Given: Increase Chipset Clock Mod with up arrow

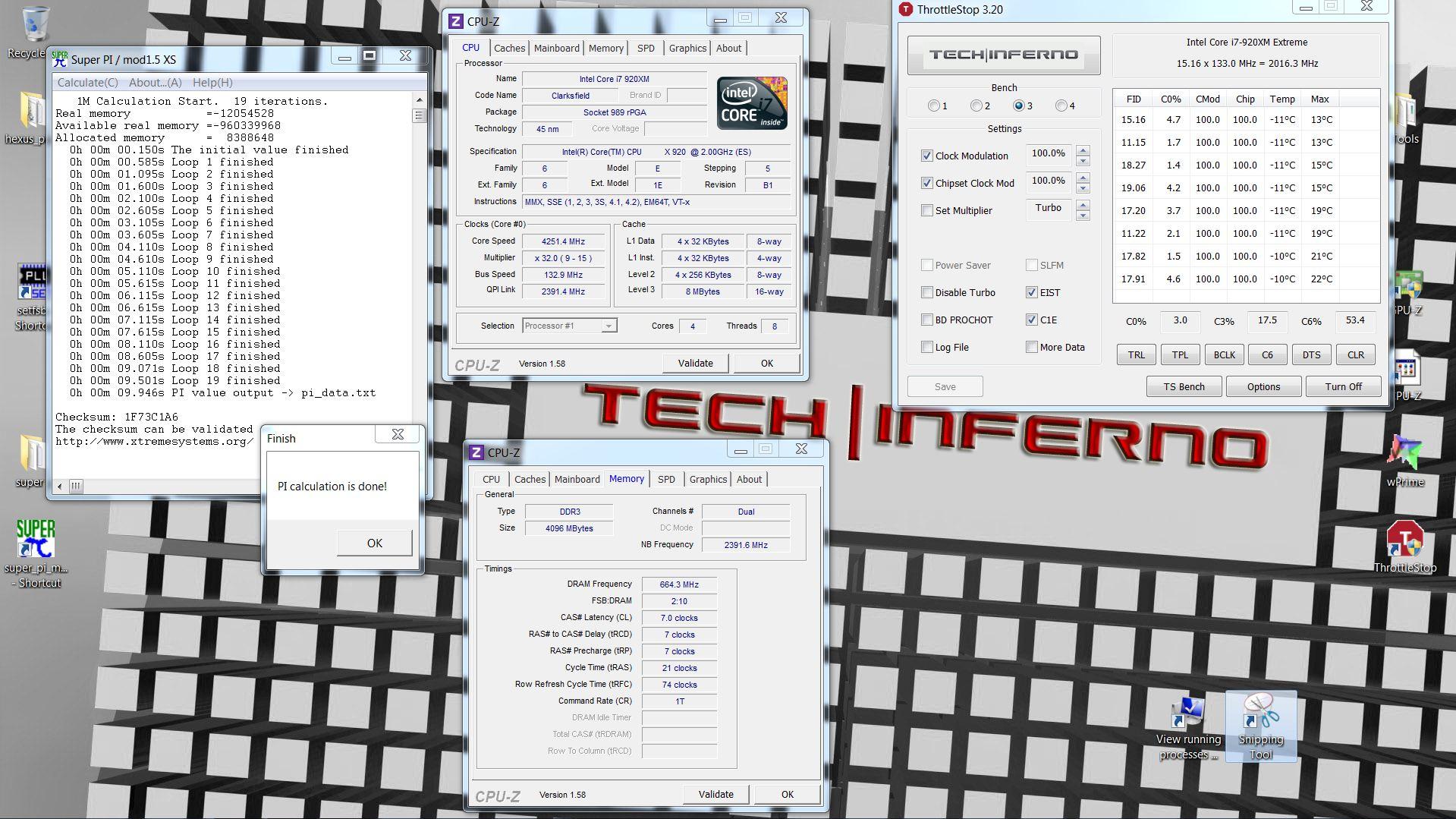Looking at the screenshot, I should pos(1083,178).
